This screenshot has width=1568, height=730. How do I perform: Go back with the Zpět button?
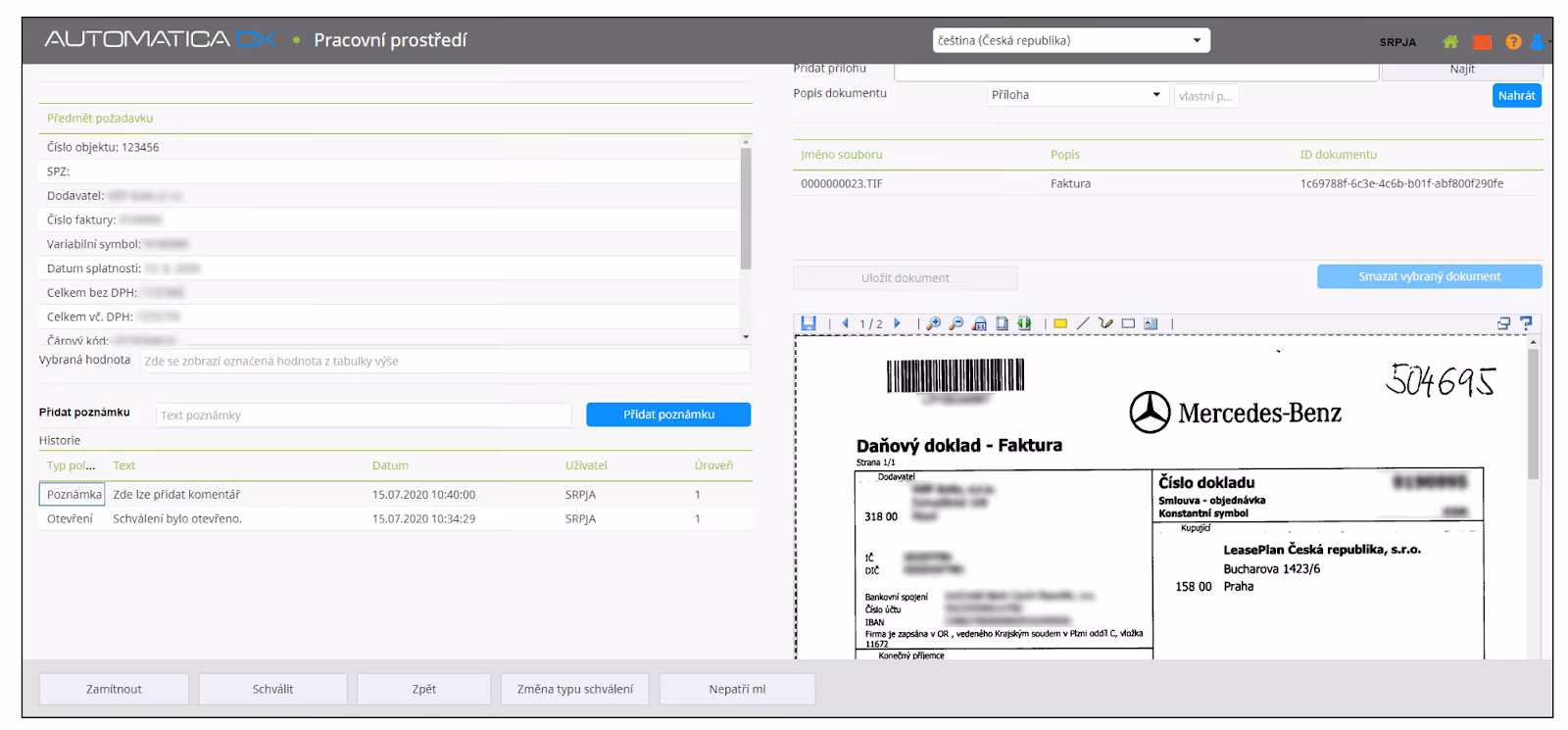pos(424,689)
